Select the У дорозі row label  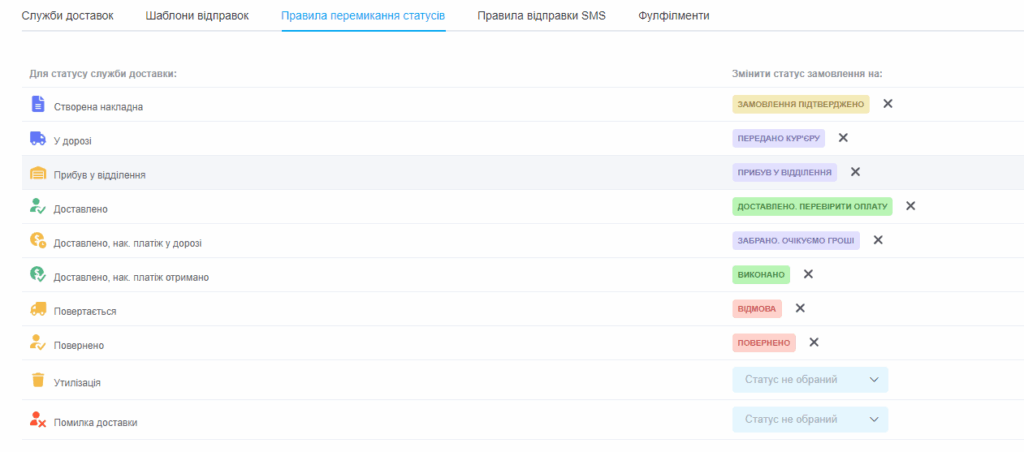tap(72, 141)
